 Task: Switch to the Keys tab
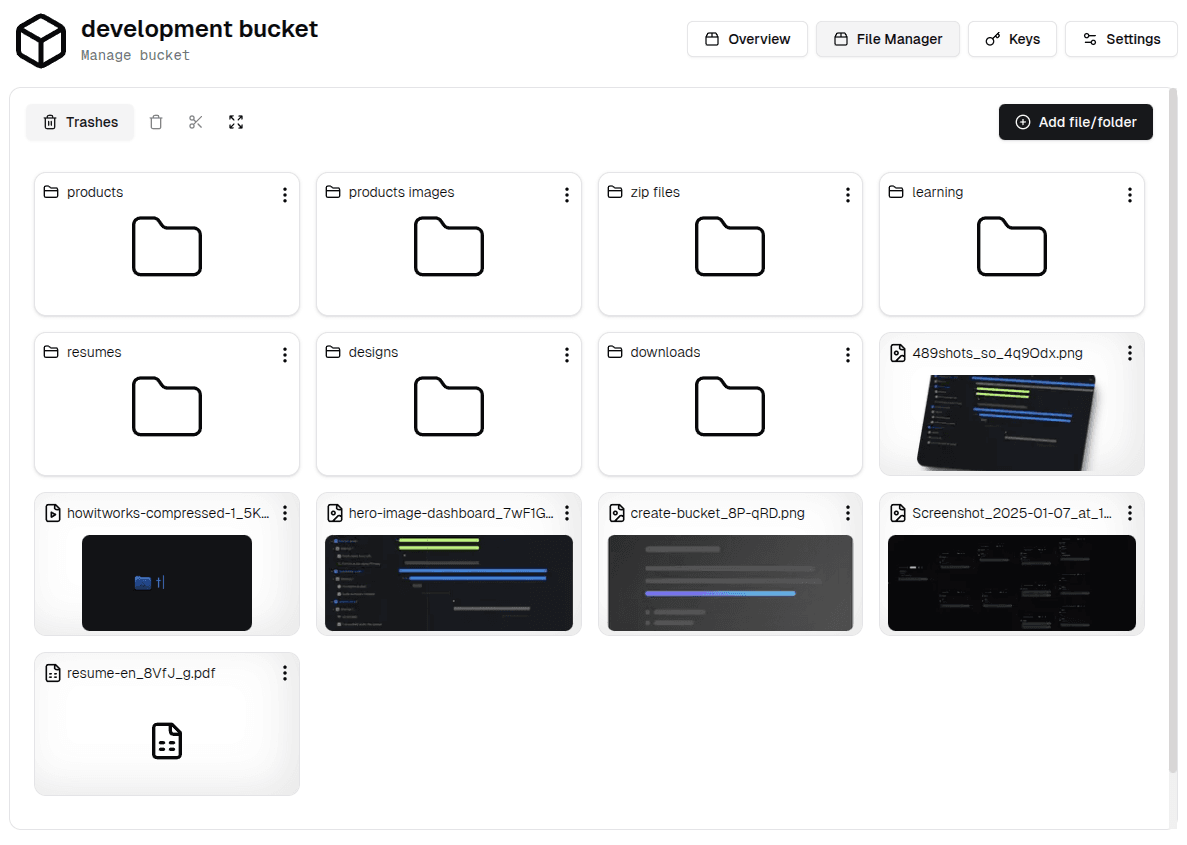coord(1012,39)
